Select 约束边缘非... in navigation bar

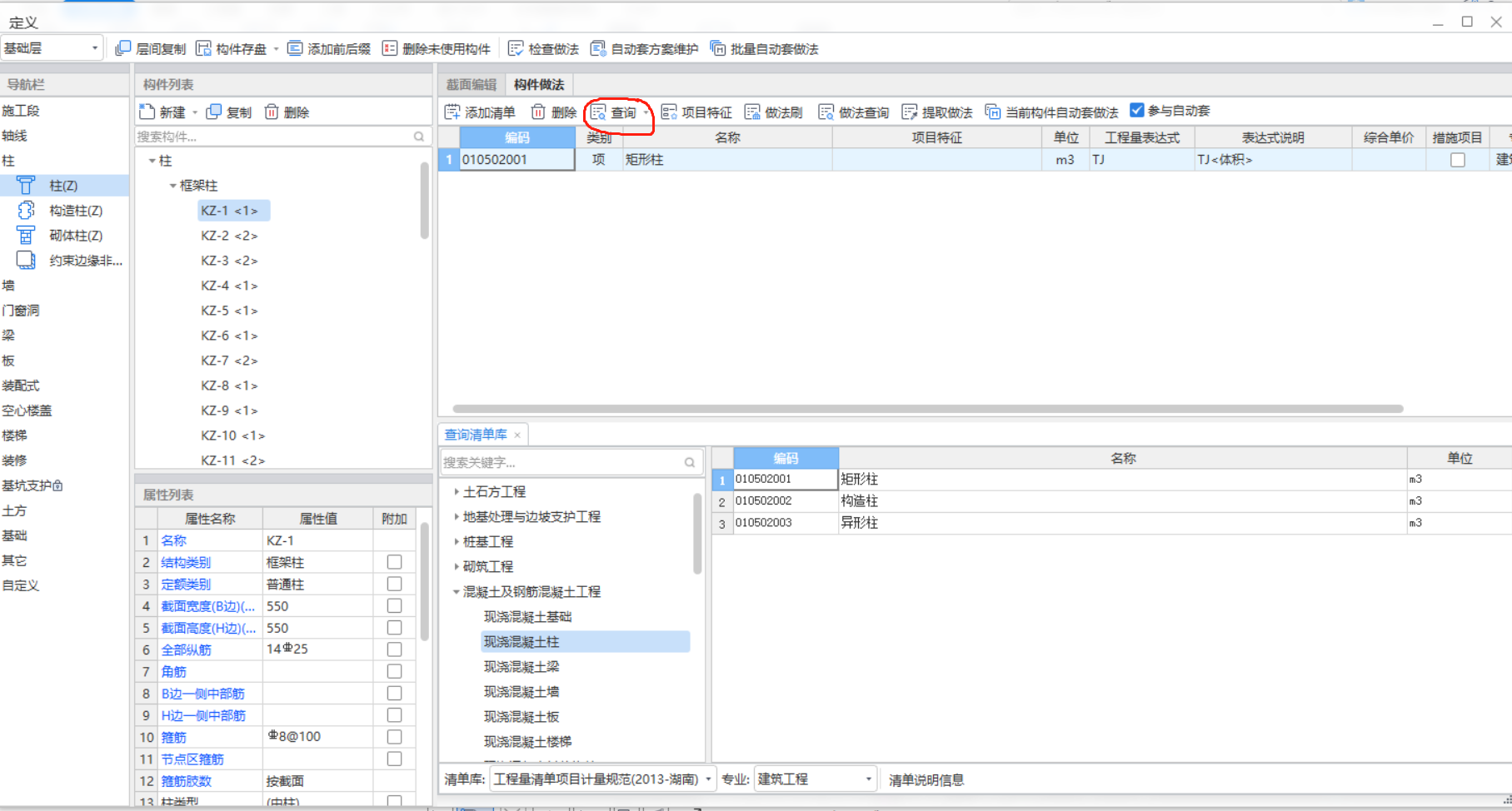64,261
